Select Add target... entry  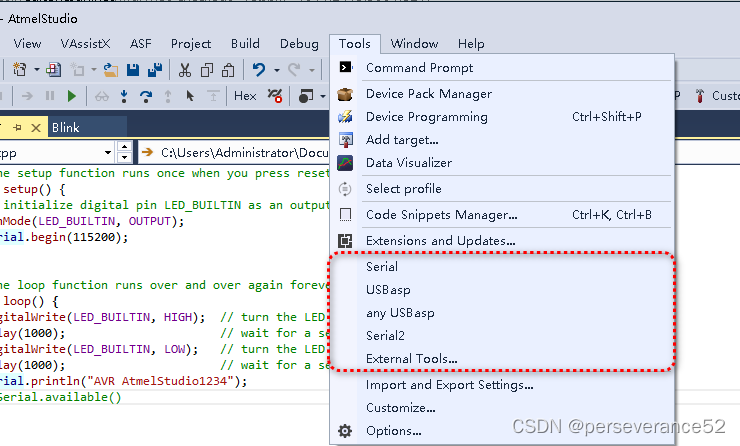tap(503, 140)
